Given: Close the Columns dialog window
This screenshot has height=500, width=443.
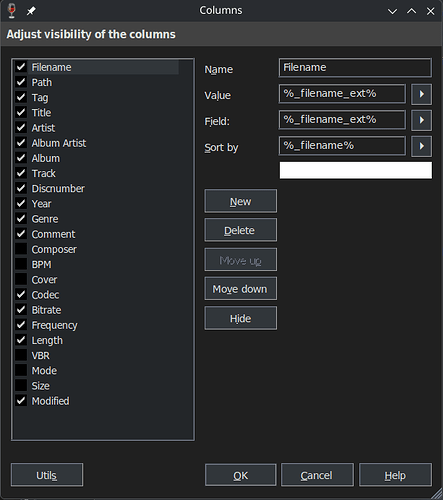Looking at the screenshot, I should 430,11.
